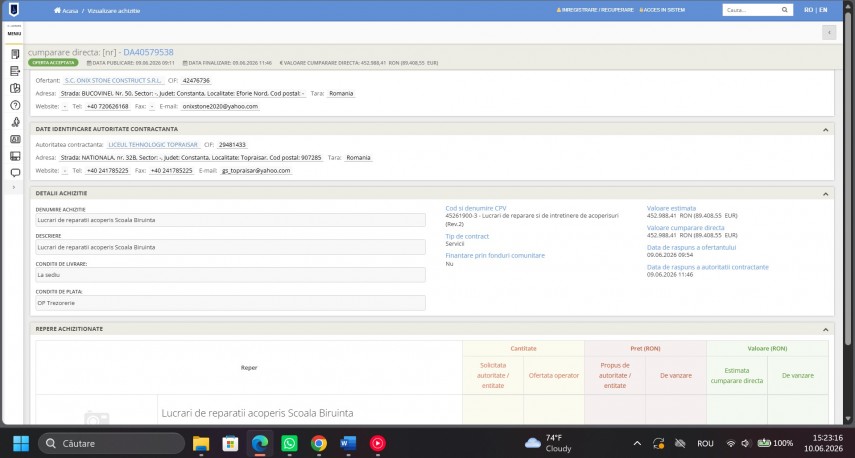Image resolution: width=855 pixels, height=458 pixels.
Task: Open the Windows Start menu
Action: click(21, 443)
